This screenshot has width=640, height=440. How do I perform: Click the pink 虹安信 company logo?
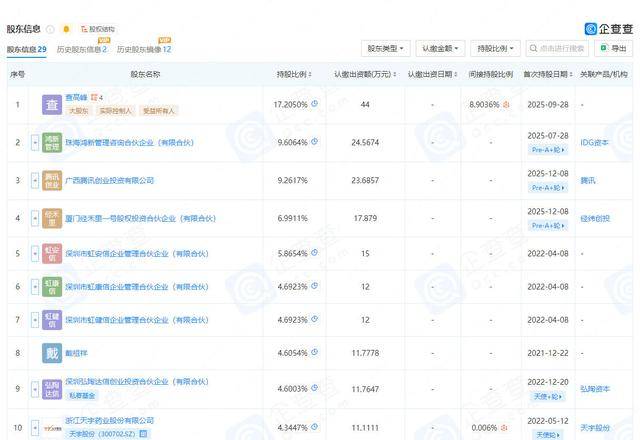(x=52, y=253)
